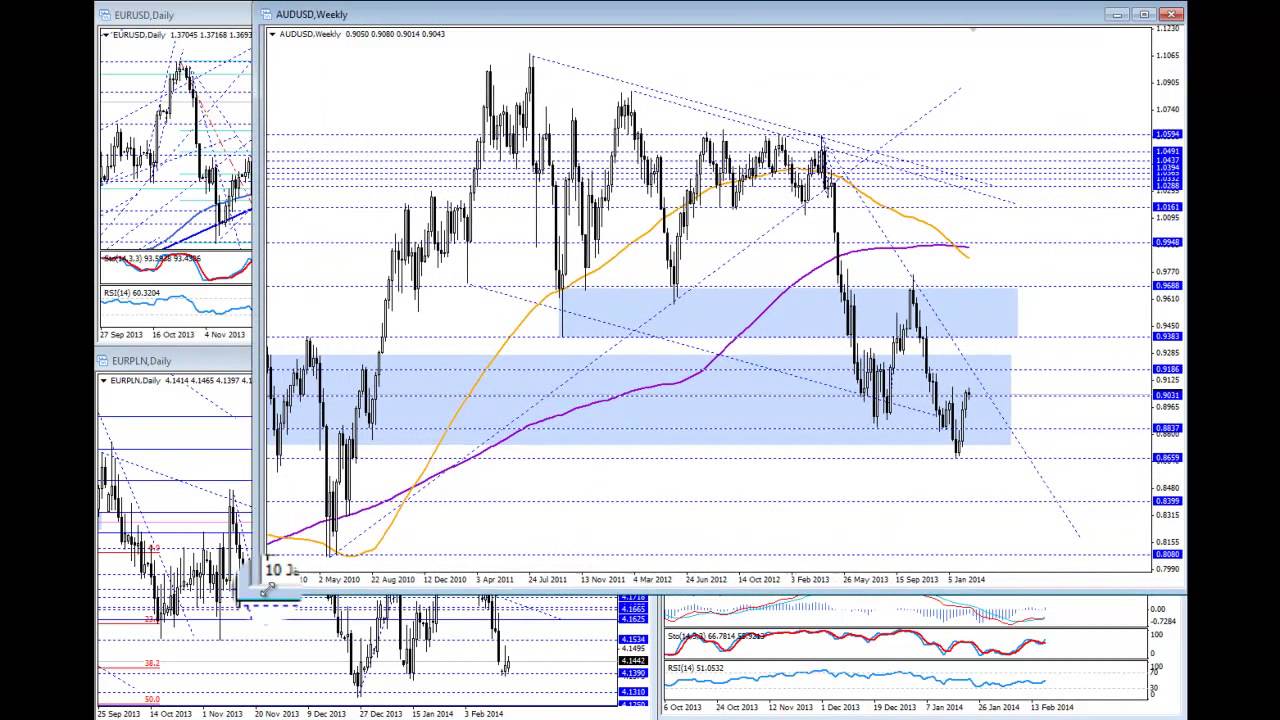This screenshot has height=720, width=1280.
Task: Click the '3 Apr 2011' date label
Action: pyautogui.click(x=496, y=579)
